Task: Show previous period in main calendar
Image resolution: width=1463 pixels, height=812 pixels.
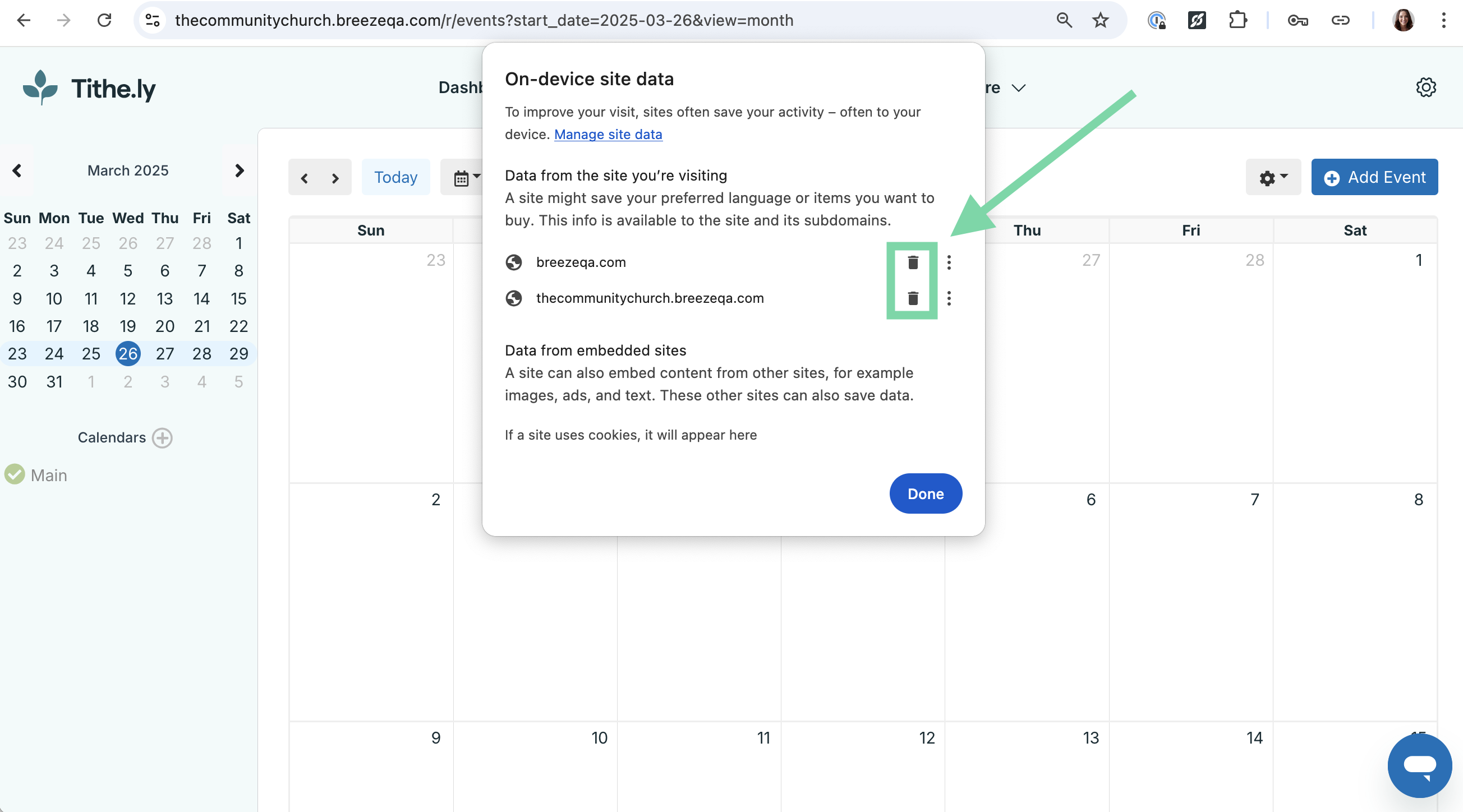Action: 305,178
